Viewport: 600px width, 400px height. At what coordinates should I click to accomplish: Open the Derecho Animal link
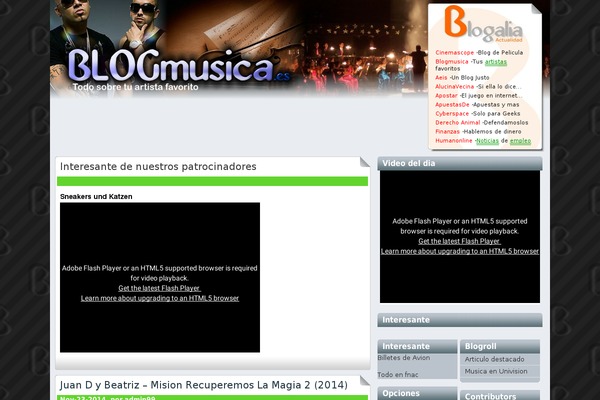[x=457, y=122]
